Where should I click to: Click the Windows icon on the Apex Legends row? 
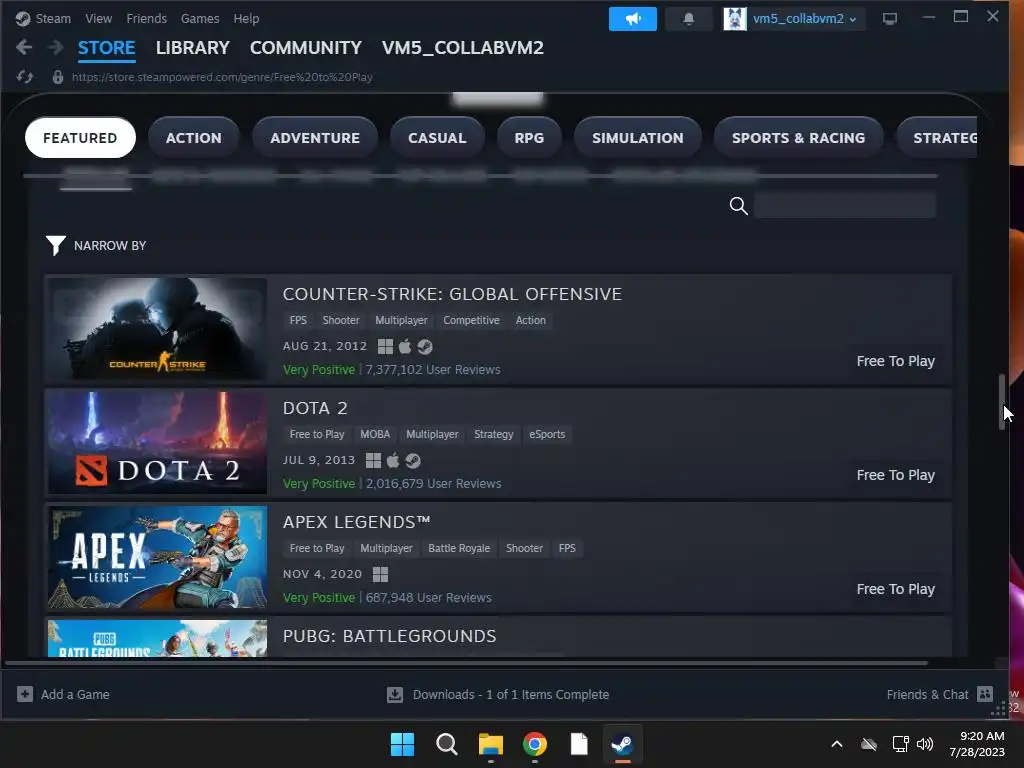pos(380,575)
